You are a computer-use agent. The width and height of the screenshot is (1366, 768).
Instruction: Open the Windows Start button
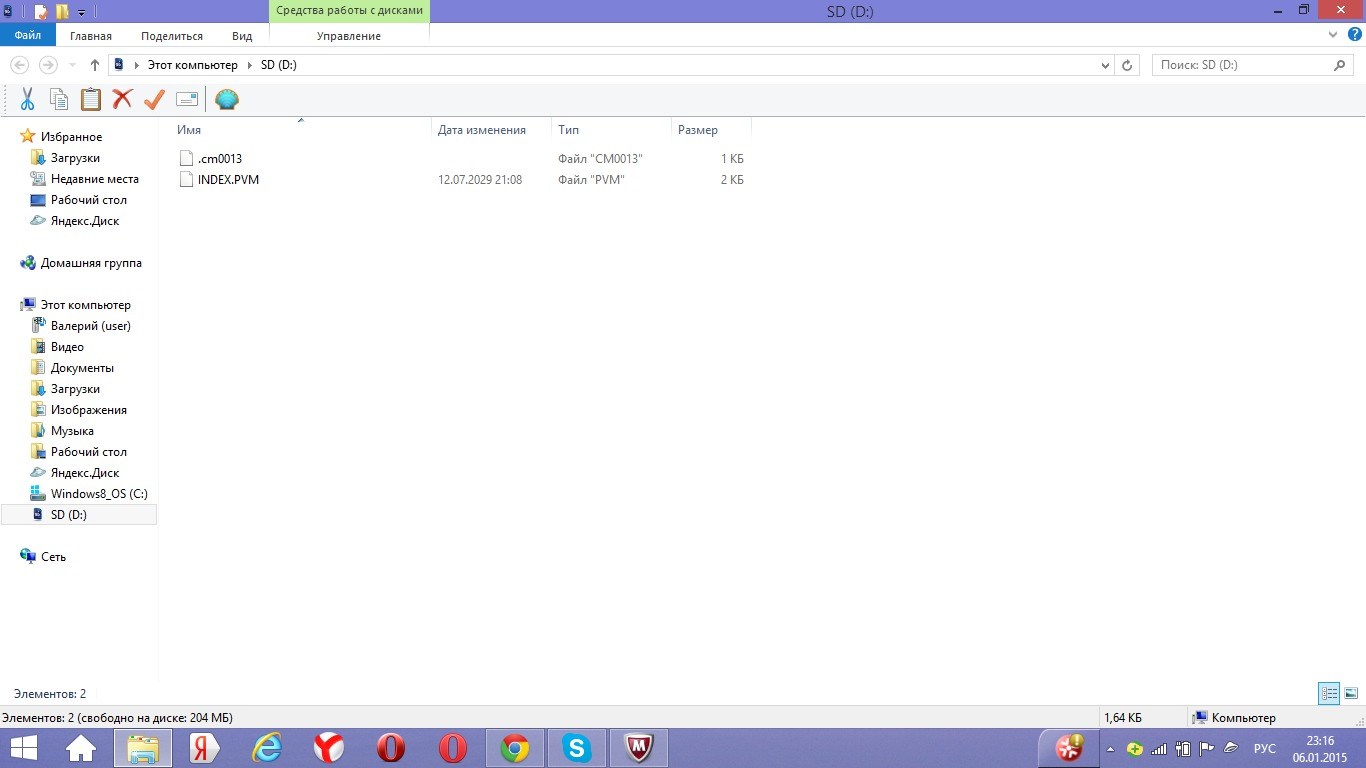[24, 747]
